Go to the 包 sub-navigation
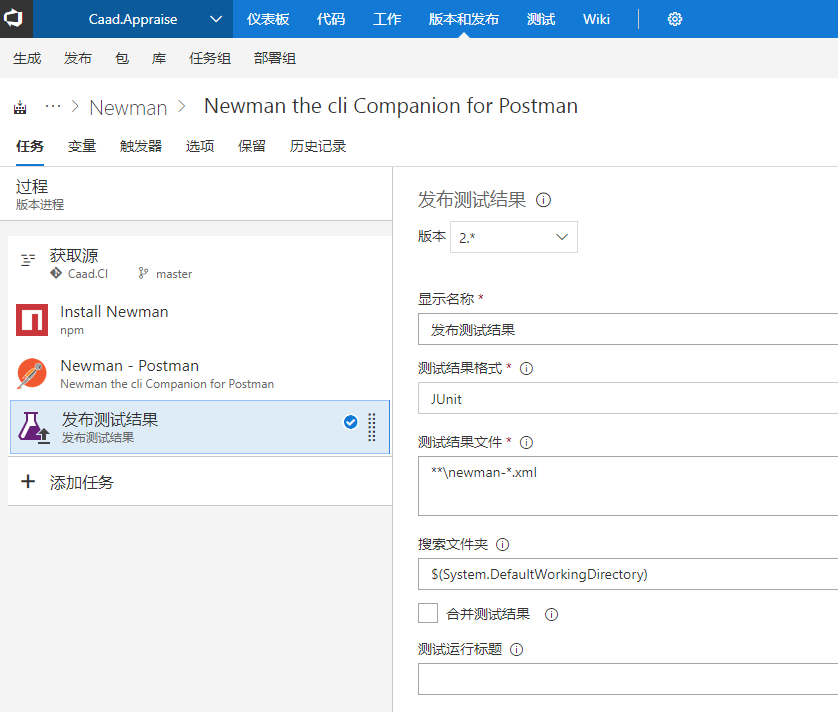Screen dimensions: 838x712 point(122,58)
